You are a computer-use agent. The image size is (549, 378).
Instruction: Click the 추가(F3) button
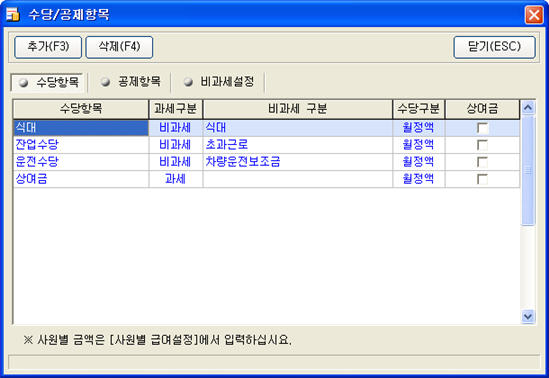click(x=48, y=47)
